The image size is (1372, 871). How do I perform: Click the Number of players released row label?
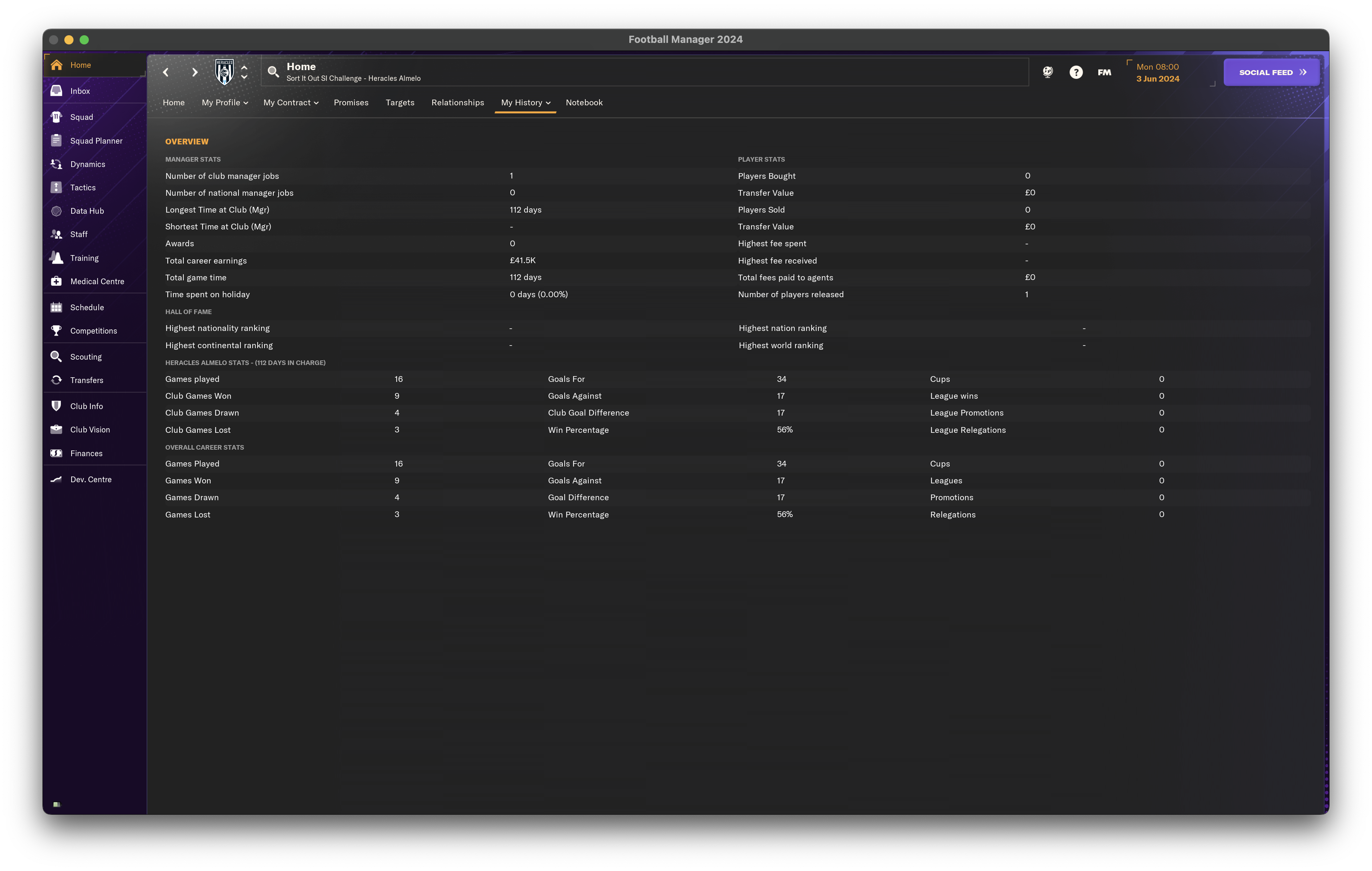click(791, 294)
